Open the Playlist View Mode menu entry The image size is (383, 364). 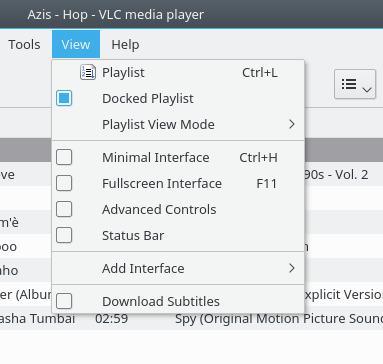[x=178, y=124]
